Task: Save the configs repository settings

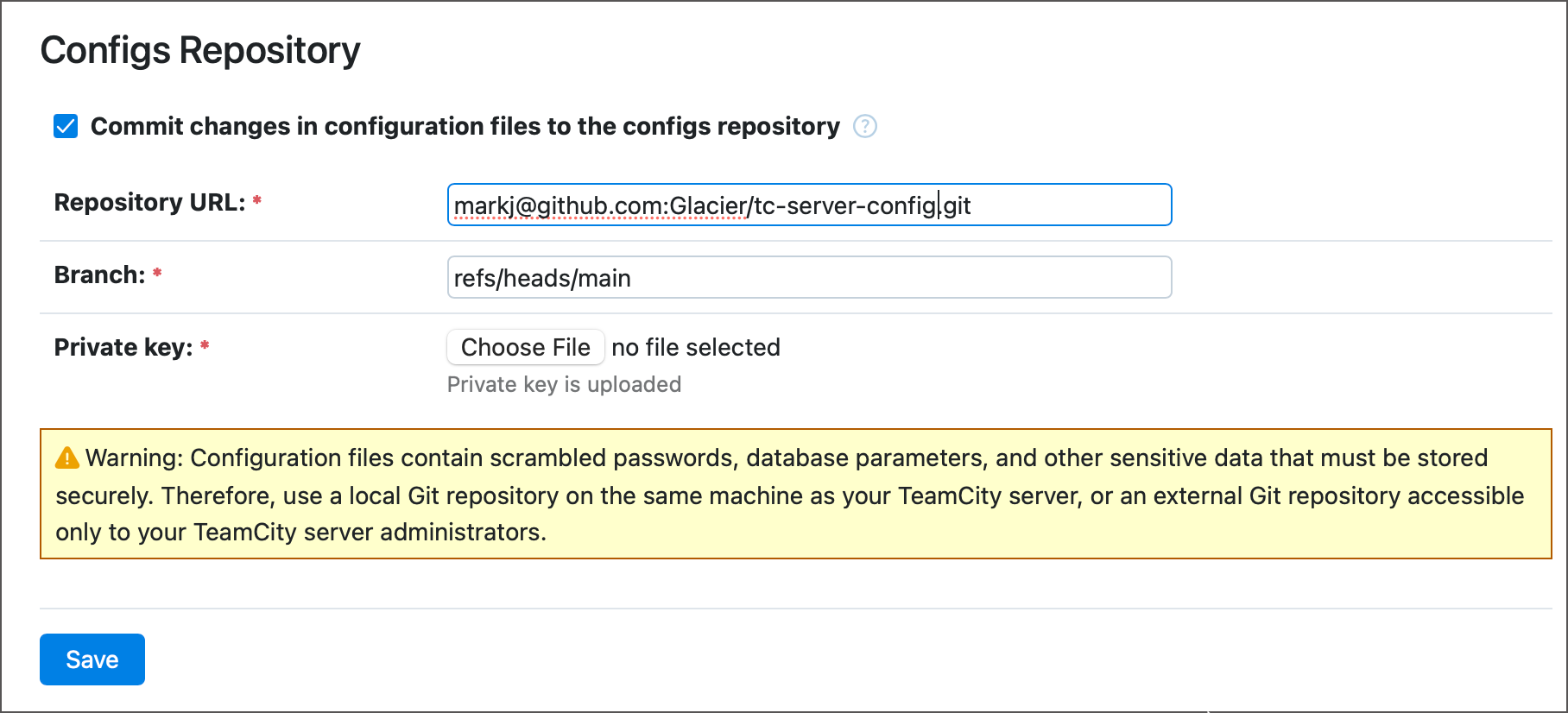Action: pyautogui.click(x=92, y=659)
